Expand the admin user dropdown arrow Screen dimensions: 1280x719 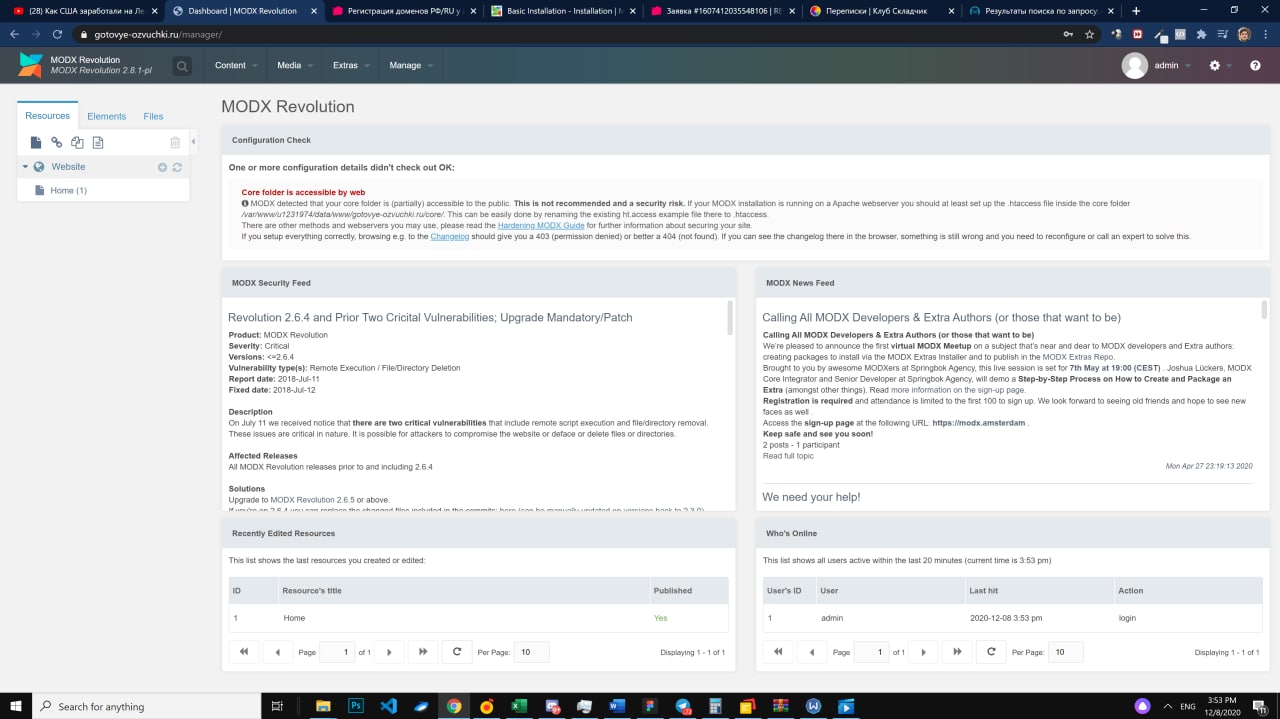[1188, 66]
